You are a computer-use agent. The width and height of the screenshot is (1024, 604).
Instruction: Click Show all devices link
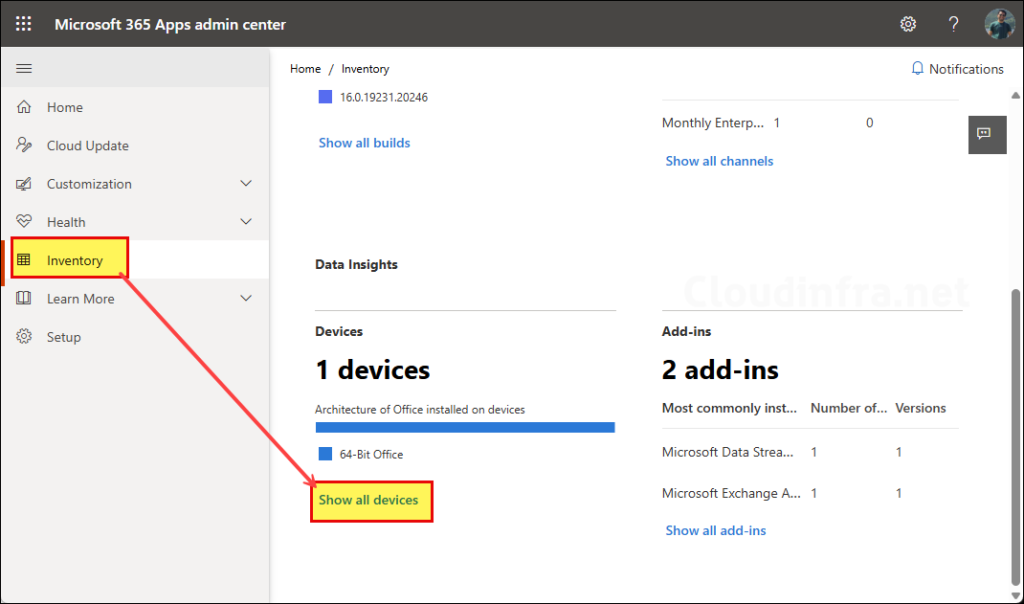[x=368, y=500]
